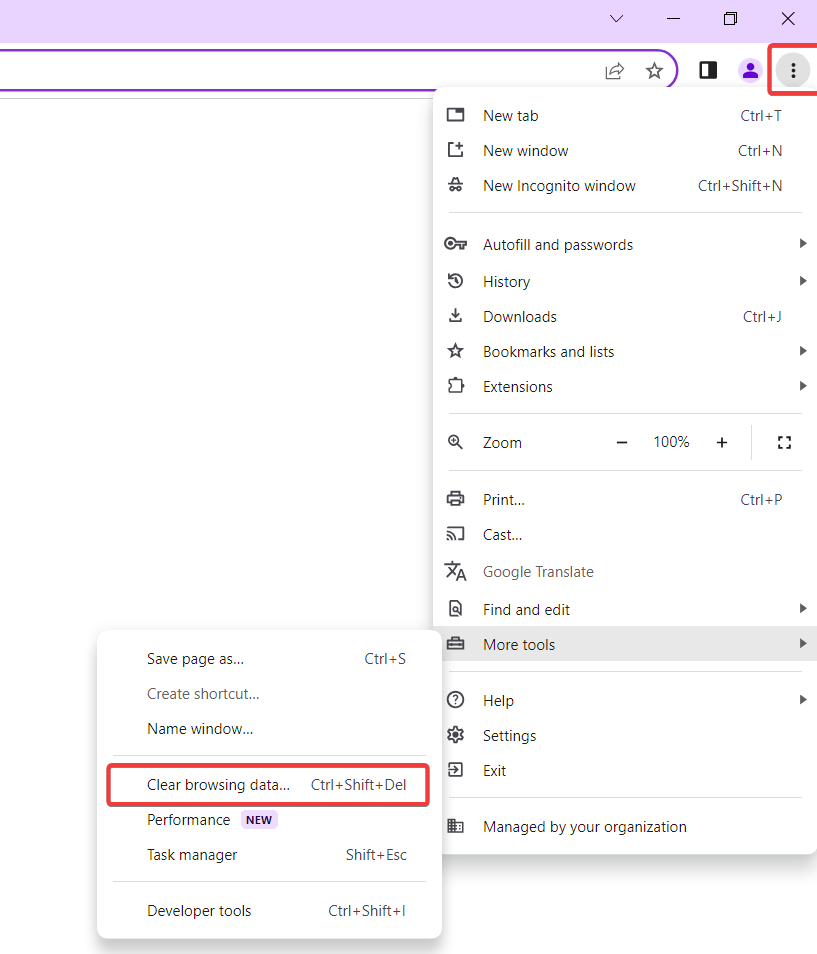Image resolution: width=817 pixels, height=954 pixels.
Task: Enter full screen via fullscreen icon
Action: click(784, 441)
